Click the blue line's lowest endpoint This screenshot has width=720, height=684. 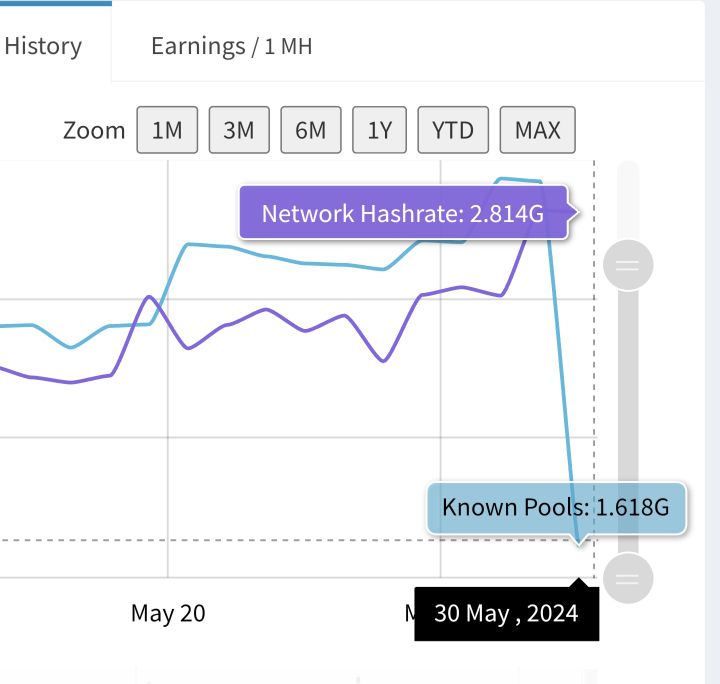[579, 540]
